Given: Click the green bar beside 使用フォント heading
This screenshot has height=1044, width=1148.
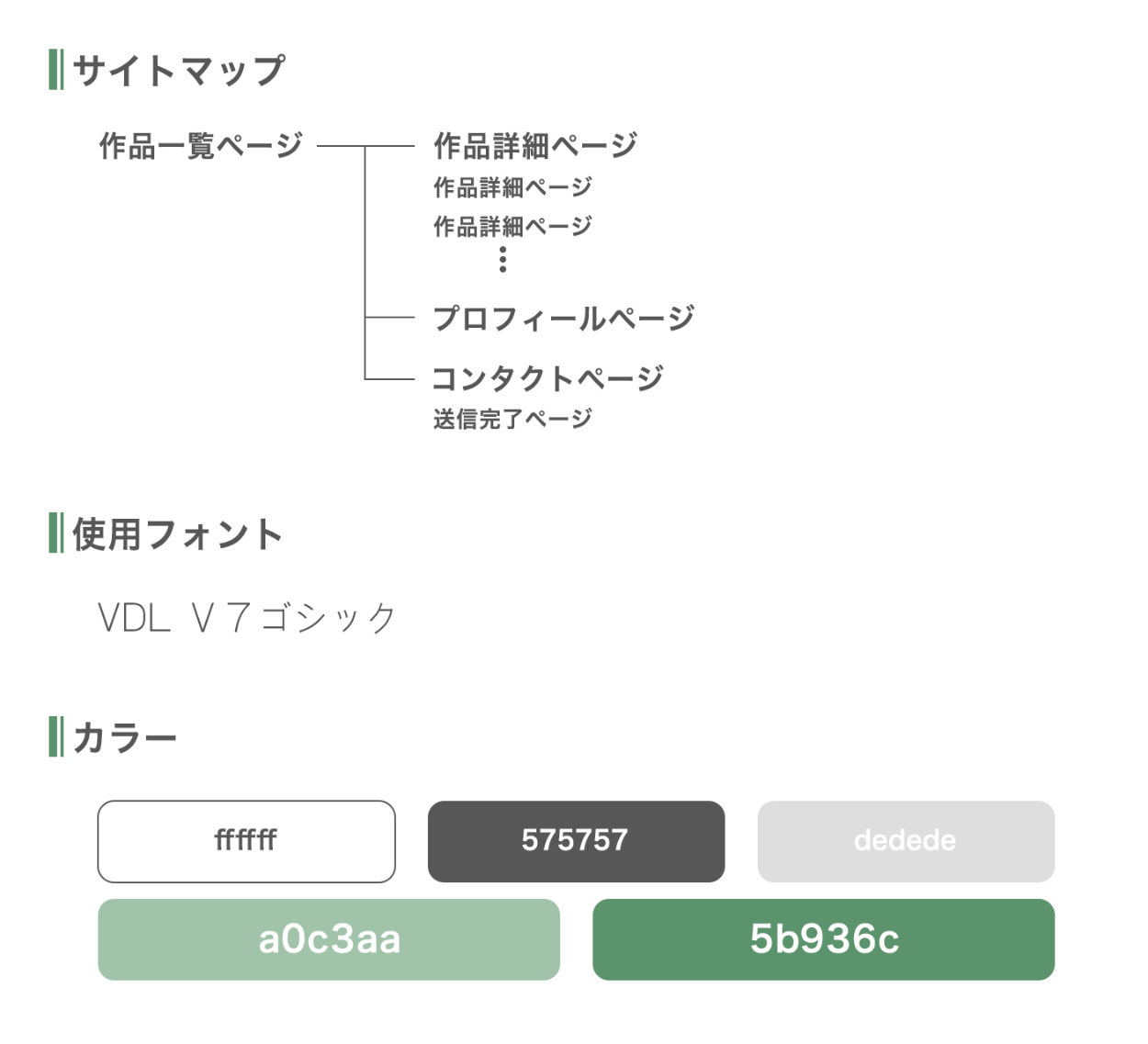Looking at the screenshot, I should (56, 533).
